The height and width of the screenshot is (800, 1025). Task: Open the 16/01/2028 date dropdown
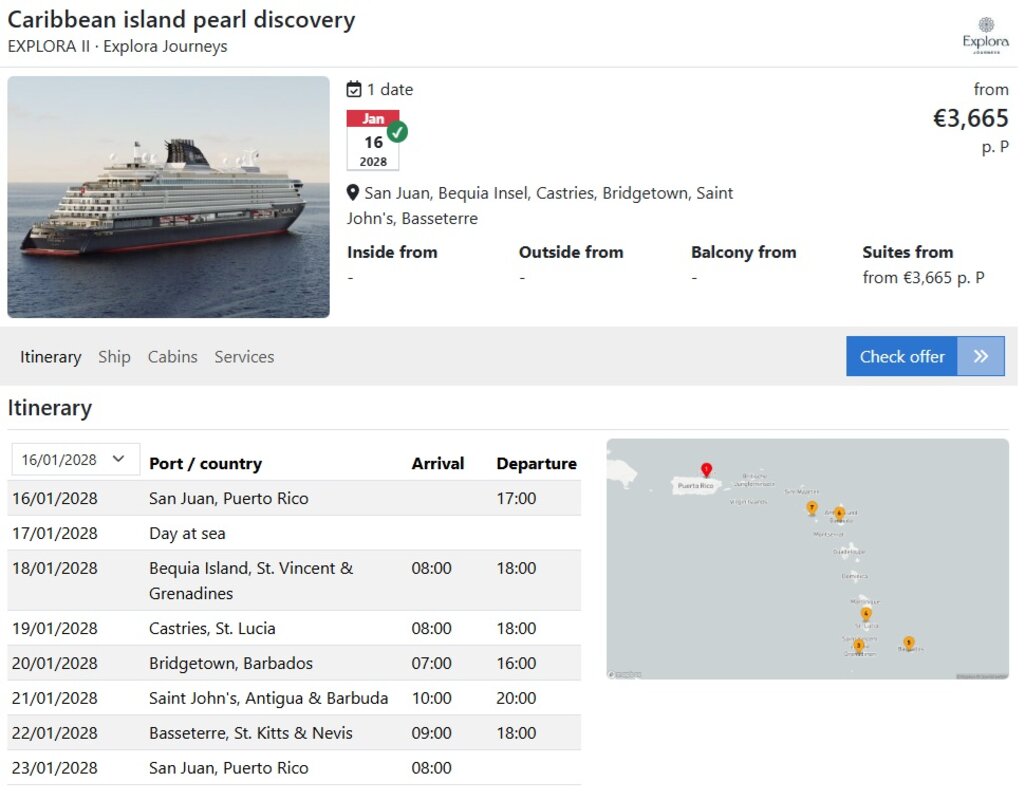click(x=75, y=459)
